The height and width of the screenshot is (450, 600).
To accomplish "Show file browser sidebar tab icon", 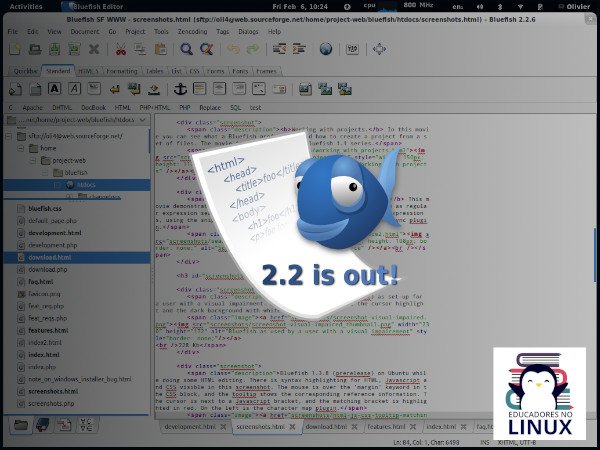I will 21,425.
